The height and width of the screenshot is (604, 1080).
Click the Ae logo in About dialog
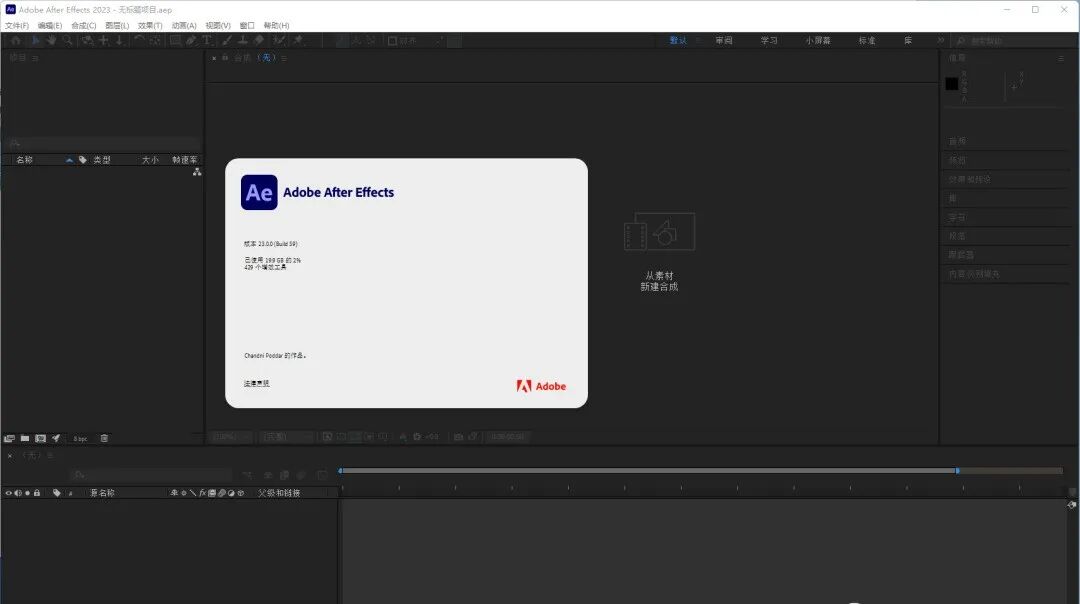[259, 192]
